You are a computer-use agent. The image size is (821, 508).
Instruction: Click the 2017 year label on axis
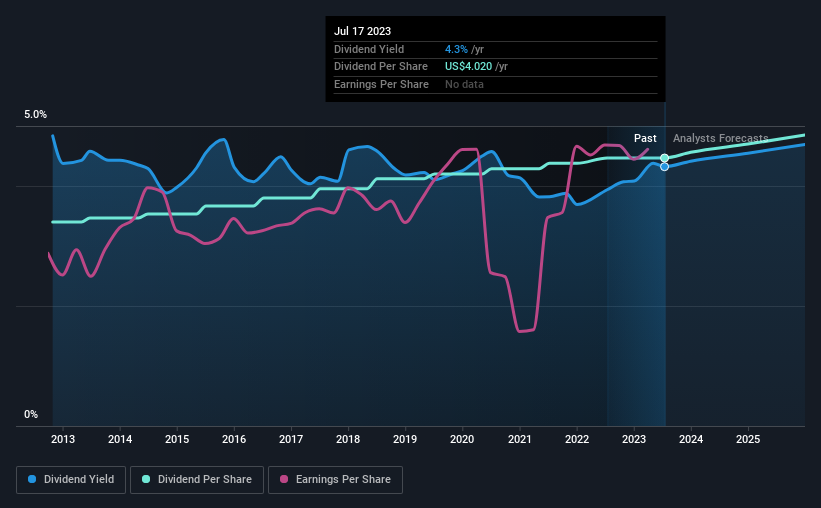point(291,439)
